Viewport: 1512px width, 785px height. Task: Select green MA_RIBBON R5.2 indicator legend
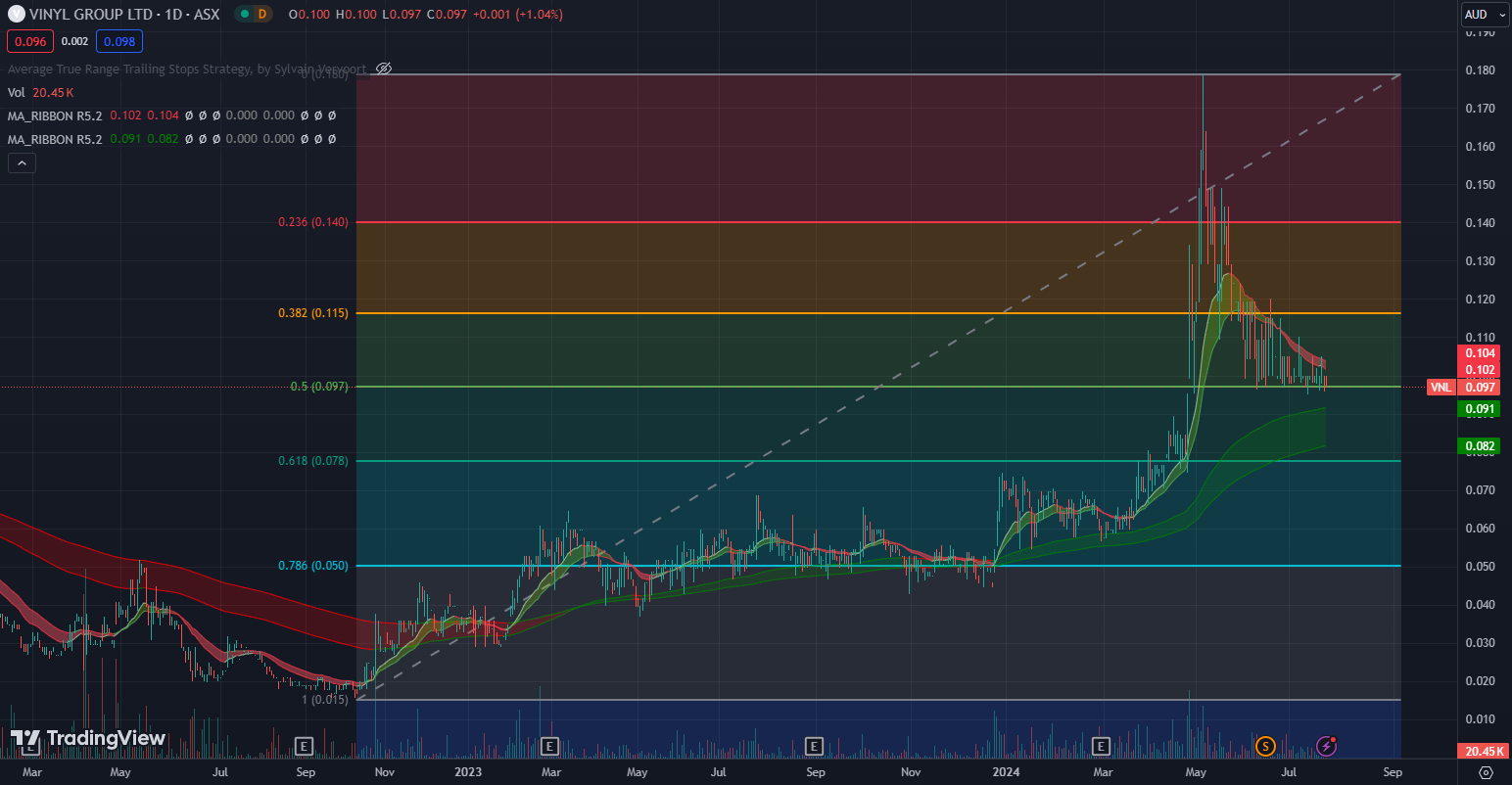pyautogui.click(x=55, y=139)
